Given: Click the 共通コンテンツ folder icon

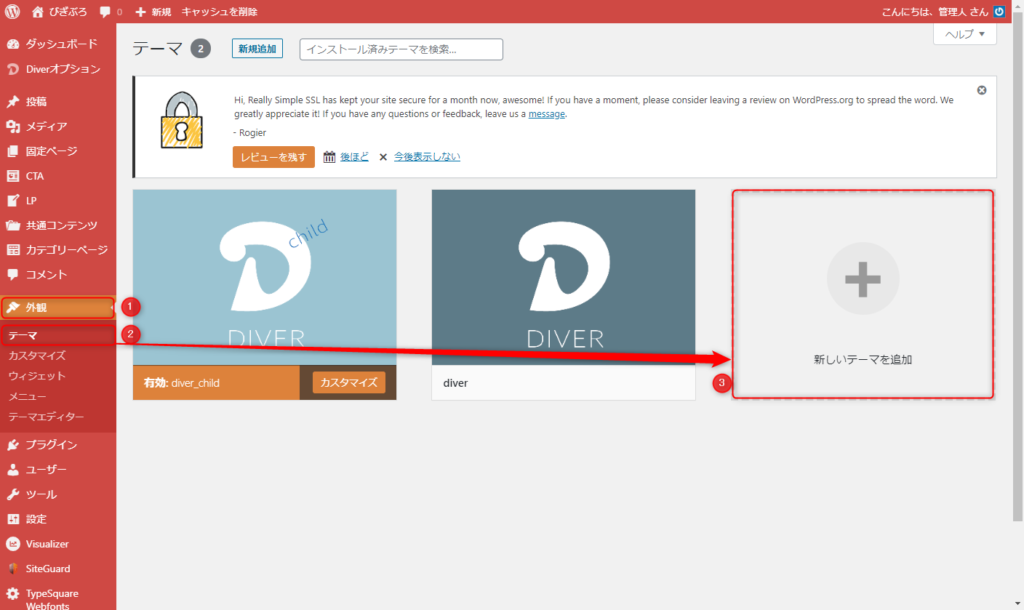Looking at the screenshot, I should click(x=13, y=225).
